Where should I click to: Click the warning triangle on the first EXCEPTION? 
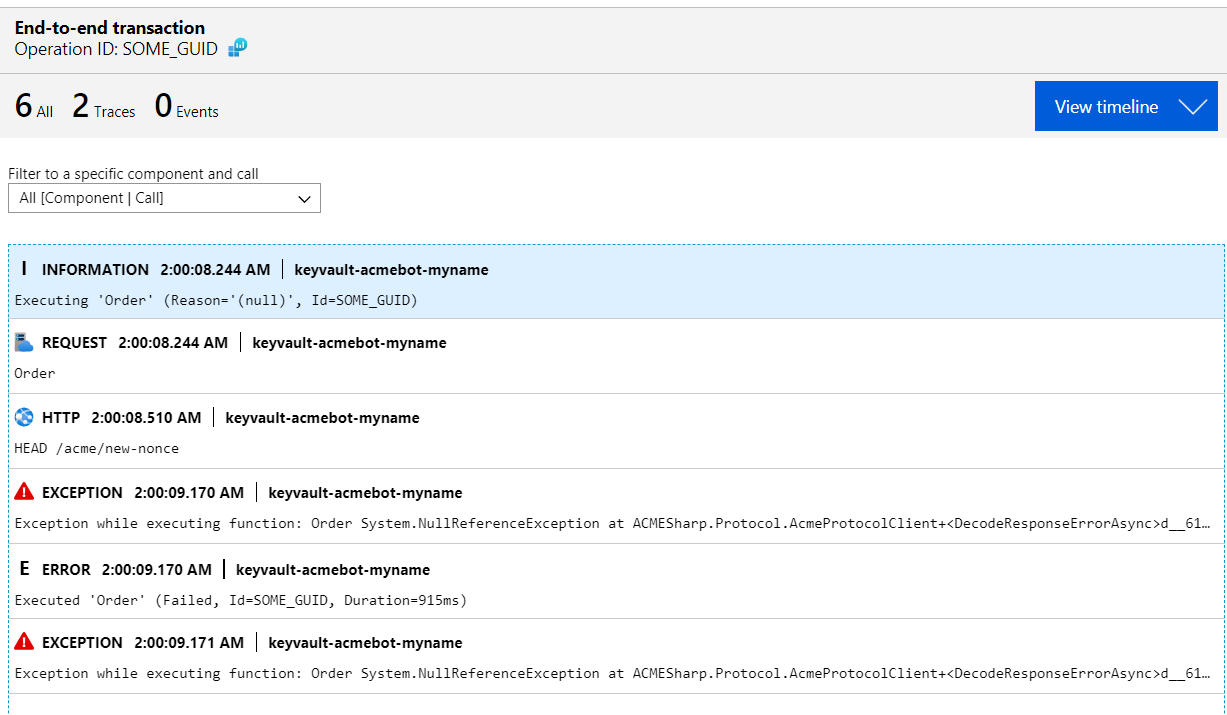click(x=22, y=492)
